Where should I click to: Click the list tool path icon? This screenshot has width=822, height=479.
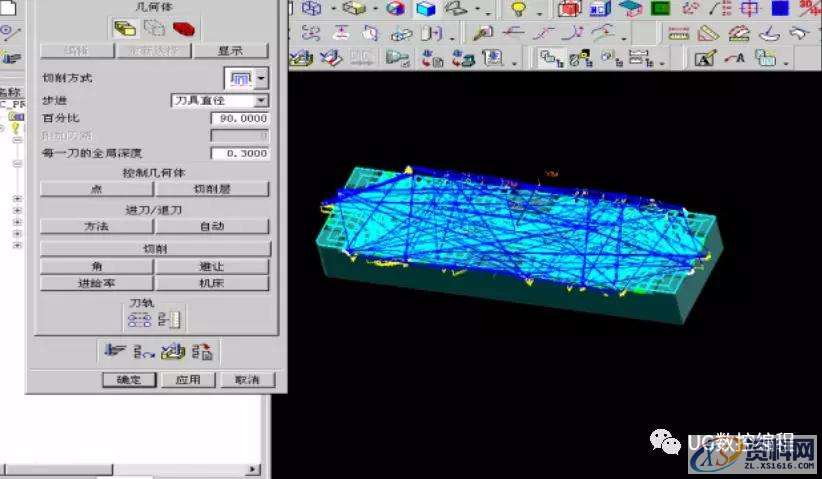[x=201, y=351]
